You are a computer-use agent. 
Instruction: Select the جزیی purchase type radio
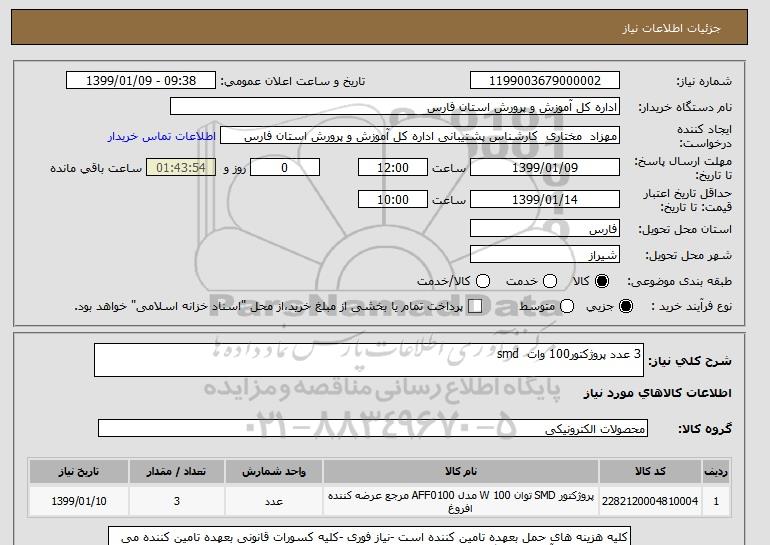point(626,306)
